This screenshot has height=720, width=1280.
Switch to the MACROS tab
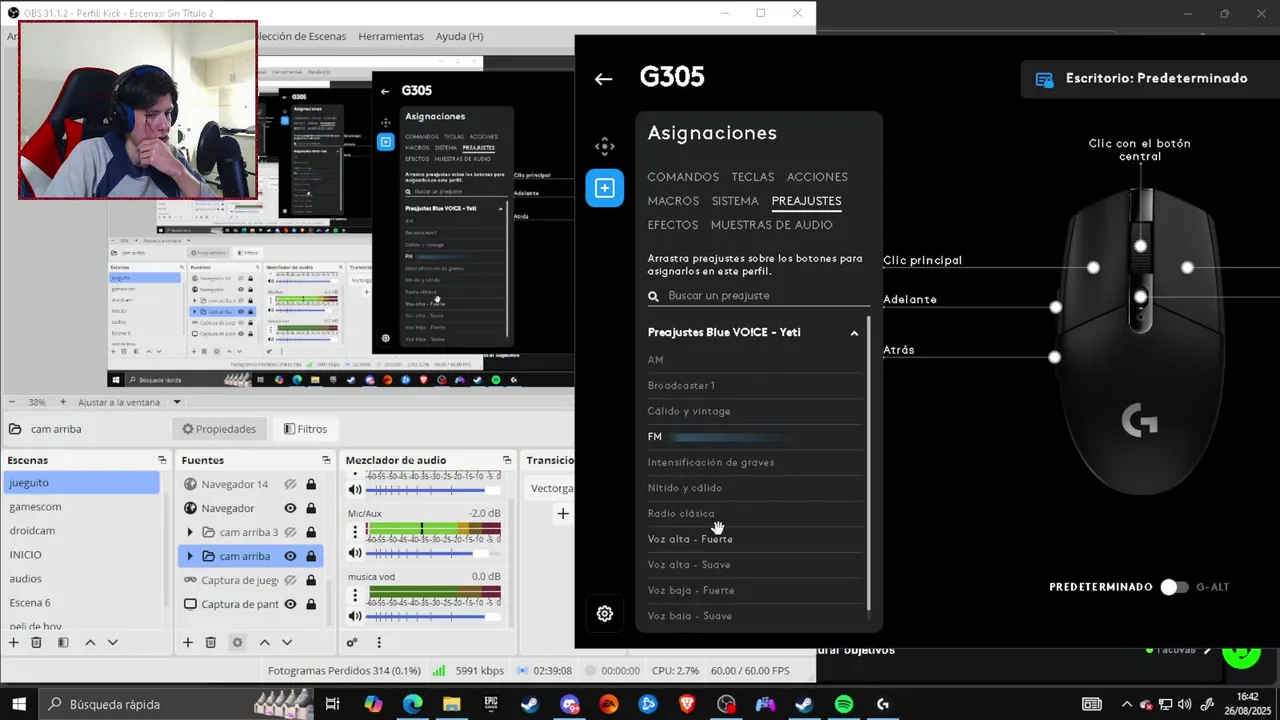(673, 201)
